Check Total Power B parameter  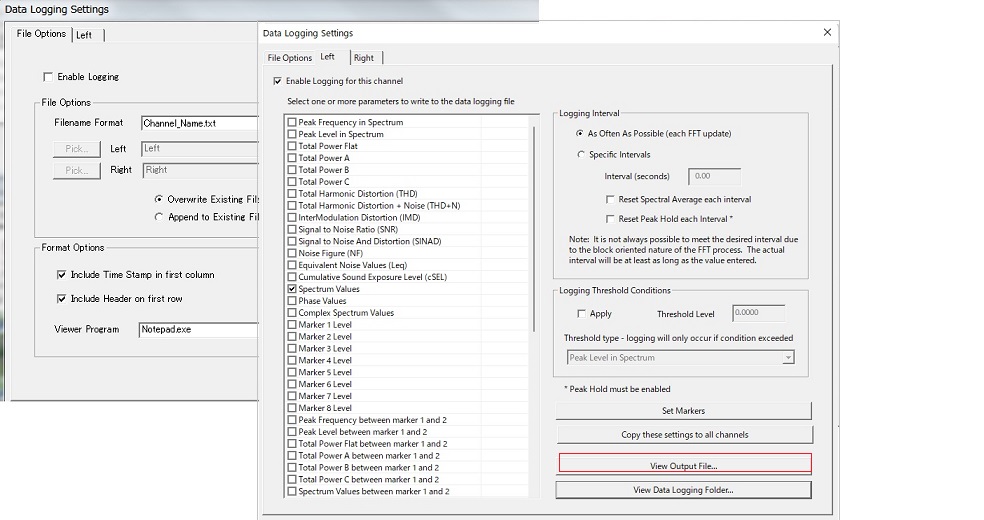(x=292, y=170)
